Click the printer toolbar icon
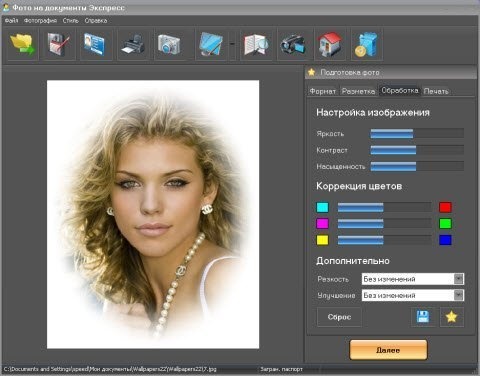480x376 pixels. [133, 44]
